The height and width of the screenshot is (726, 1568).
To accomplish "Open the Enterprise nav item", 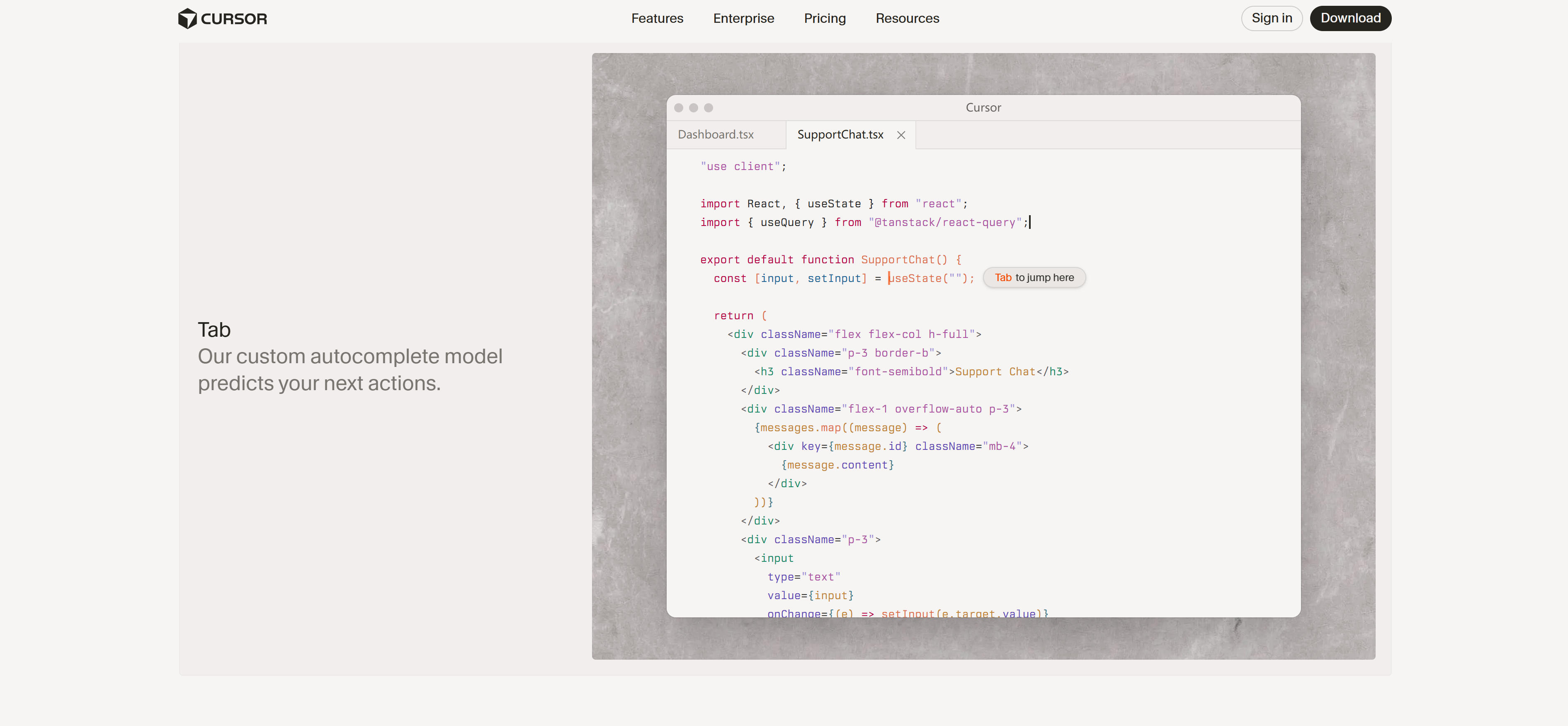I will pyautogui.click(x=743, y=18).
